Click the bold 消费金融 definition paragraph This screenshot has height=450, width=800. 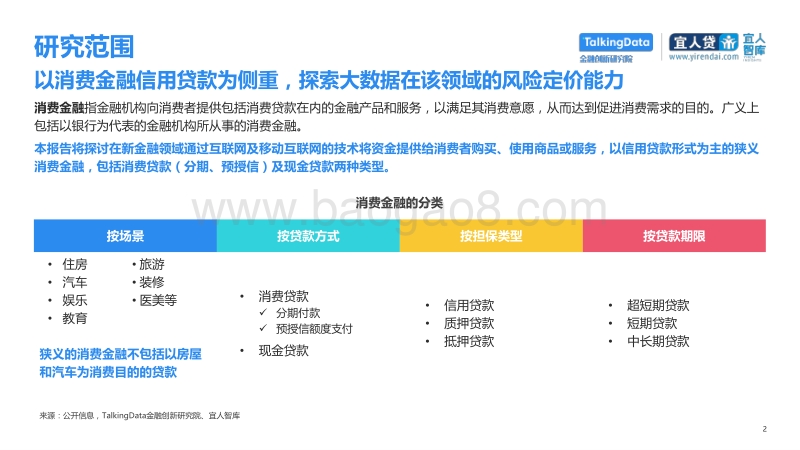[396, 117]
